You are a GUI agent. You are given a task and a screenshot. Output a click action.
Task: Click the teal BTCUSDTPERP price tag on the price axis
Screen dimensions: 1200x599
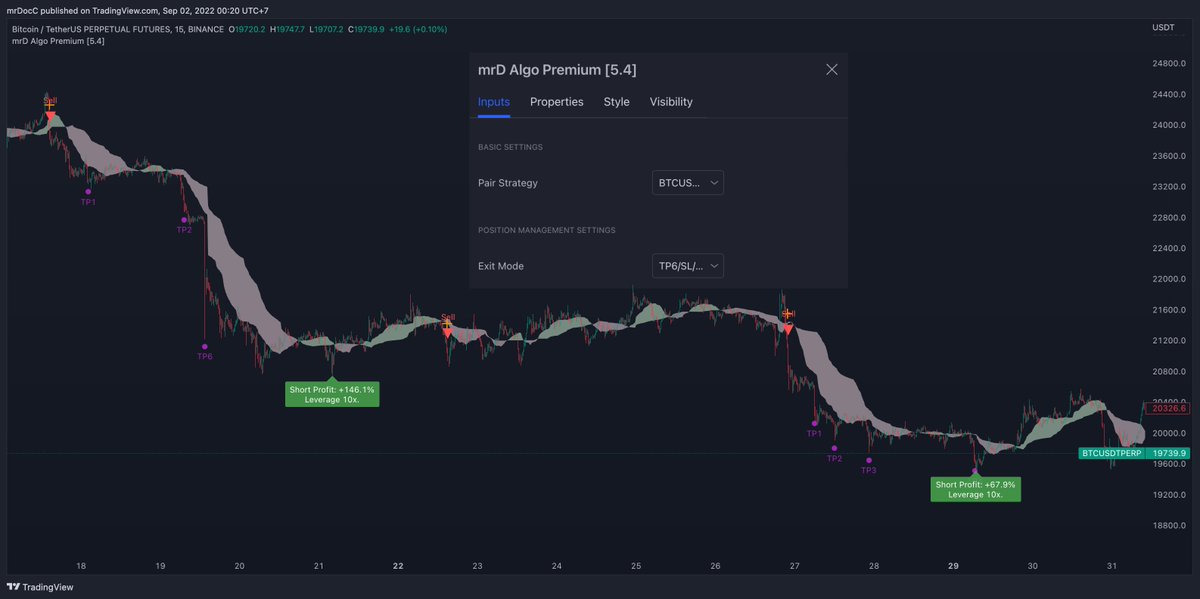tap(1110, 453)
